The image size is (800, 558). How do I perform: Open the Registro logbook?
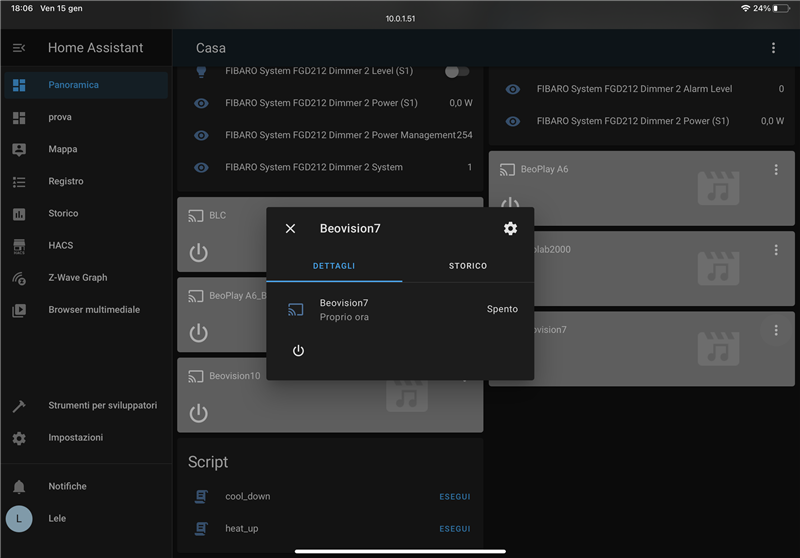66,181
